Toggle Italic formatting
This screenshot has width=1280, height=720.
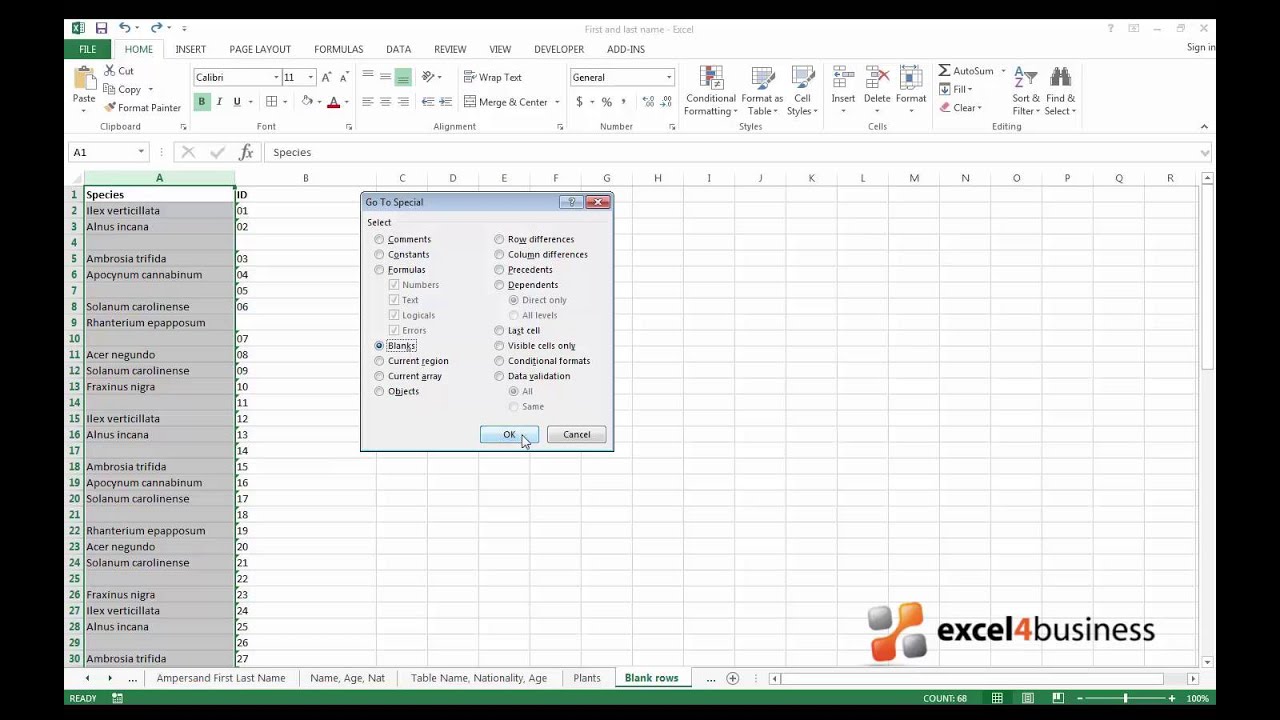219,102
